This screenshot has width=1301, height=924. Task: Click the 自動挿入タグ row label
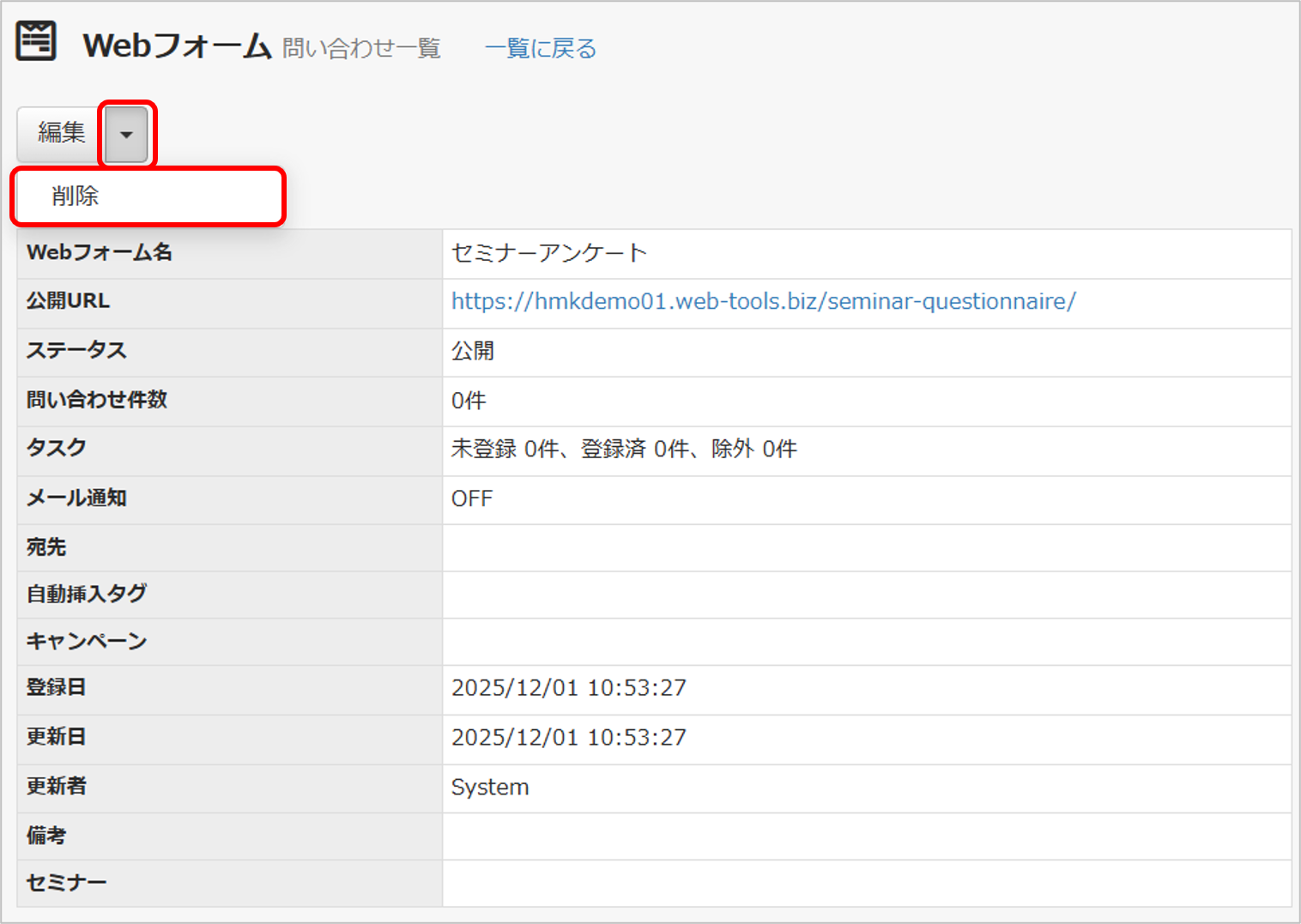[x=87, y=594]
